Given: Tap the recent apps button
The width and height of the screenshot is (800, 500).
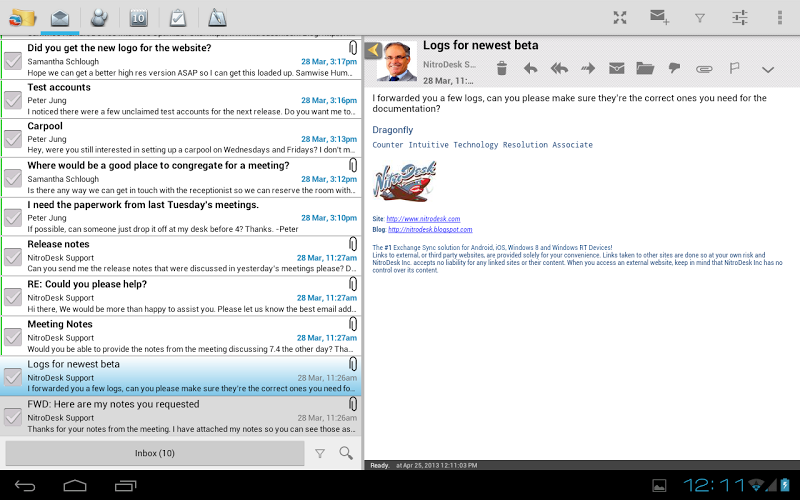Looking at the screenshot, I should [x=126, y=485].
